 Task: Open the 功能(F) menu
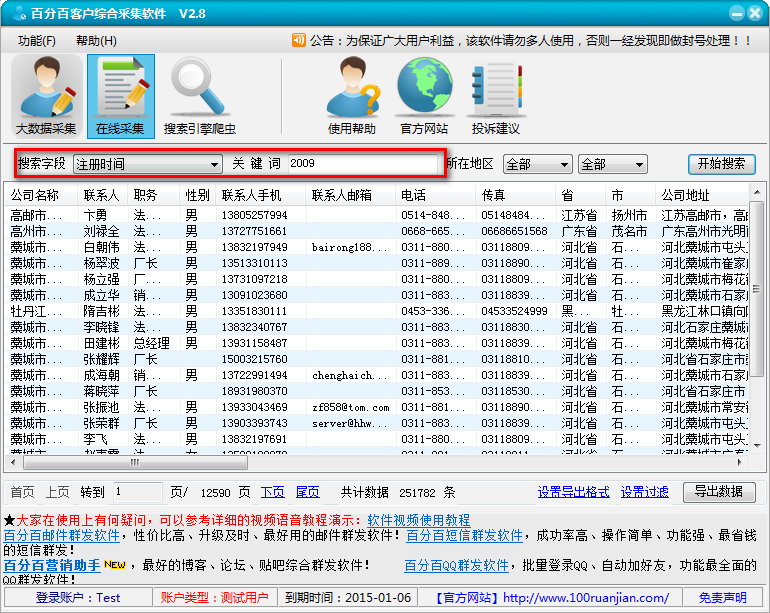pyautogui.click(x=37, y=41)
